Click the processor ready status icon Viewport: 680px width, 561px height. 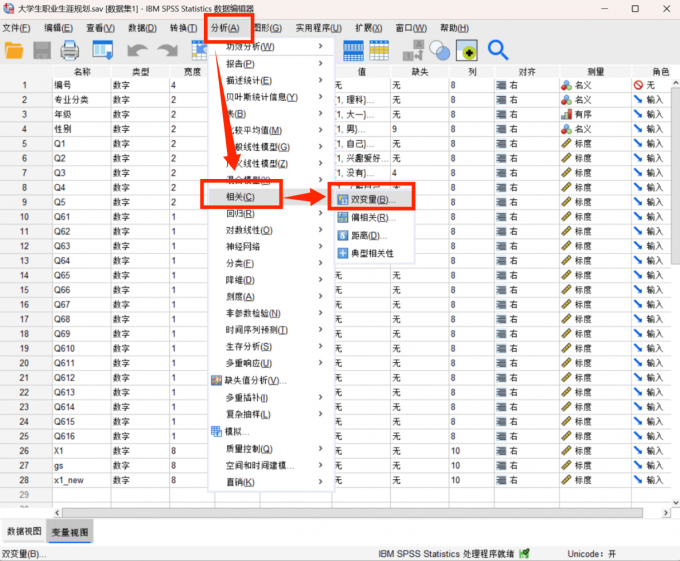click(x=524, y=553)
